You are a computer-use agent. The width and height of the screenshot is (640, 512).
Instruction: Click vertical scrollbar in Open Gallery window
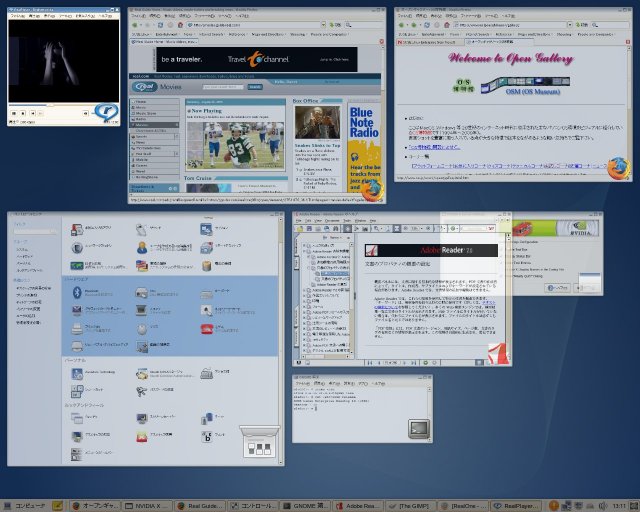point(629,110)
